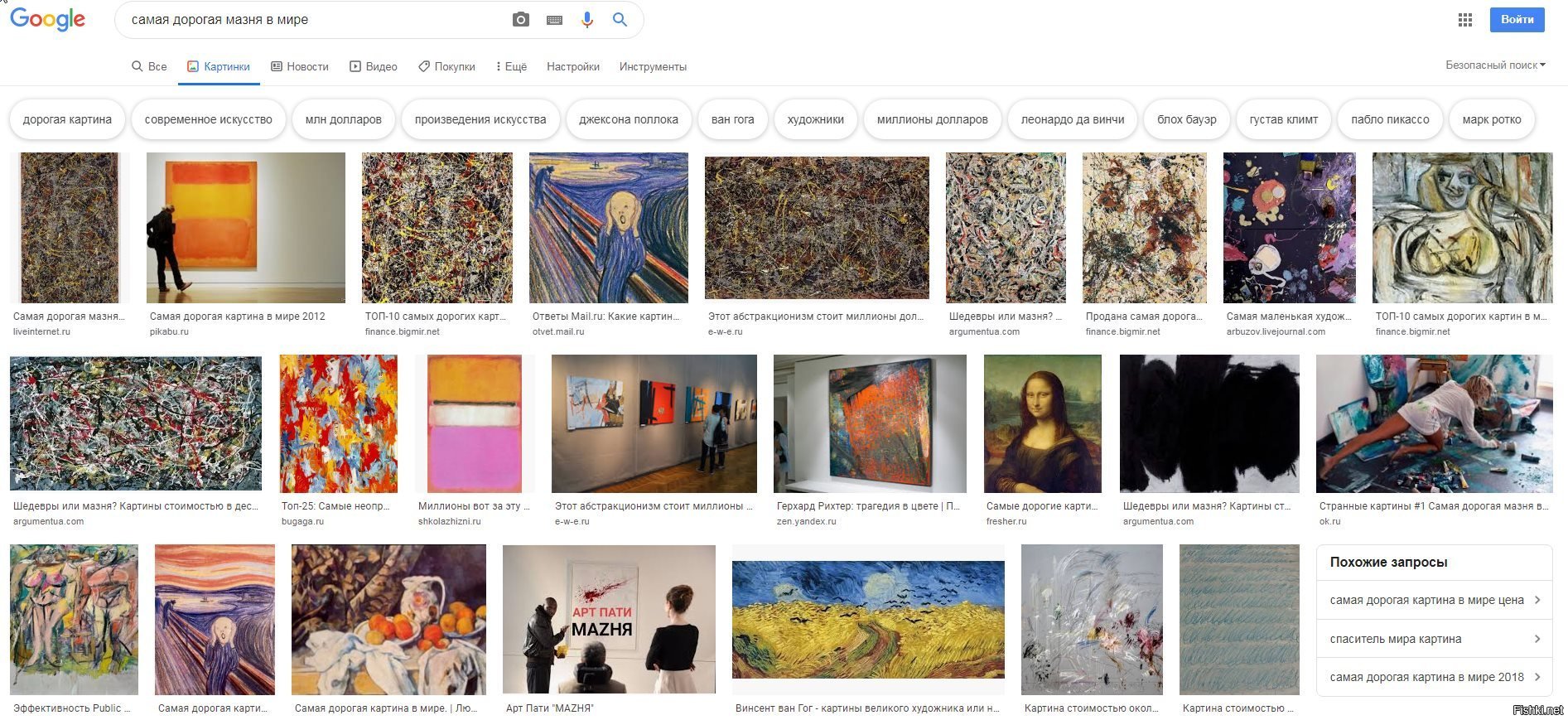Select миллионы долларов chip
The width and height of the screenshot is (1568, 720).
(932, 119)
